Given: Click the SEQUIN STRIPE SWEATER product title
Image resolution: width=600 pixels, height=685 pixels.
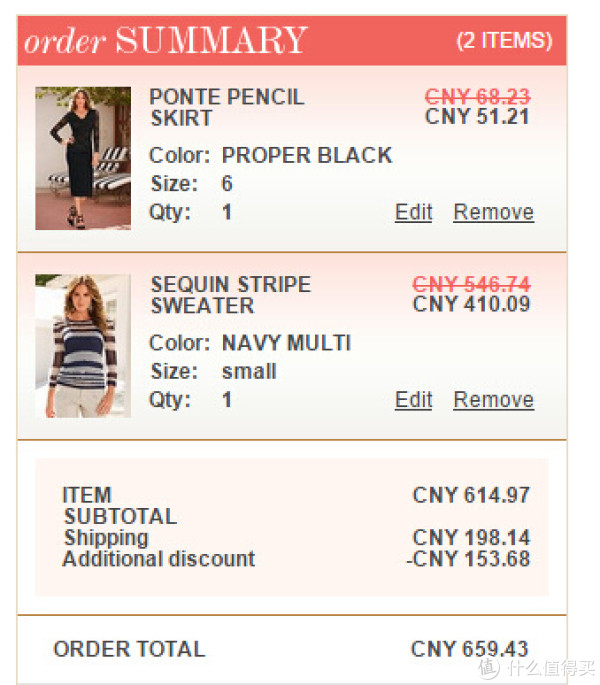Looking at the screenshot, I should [231, 295].
